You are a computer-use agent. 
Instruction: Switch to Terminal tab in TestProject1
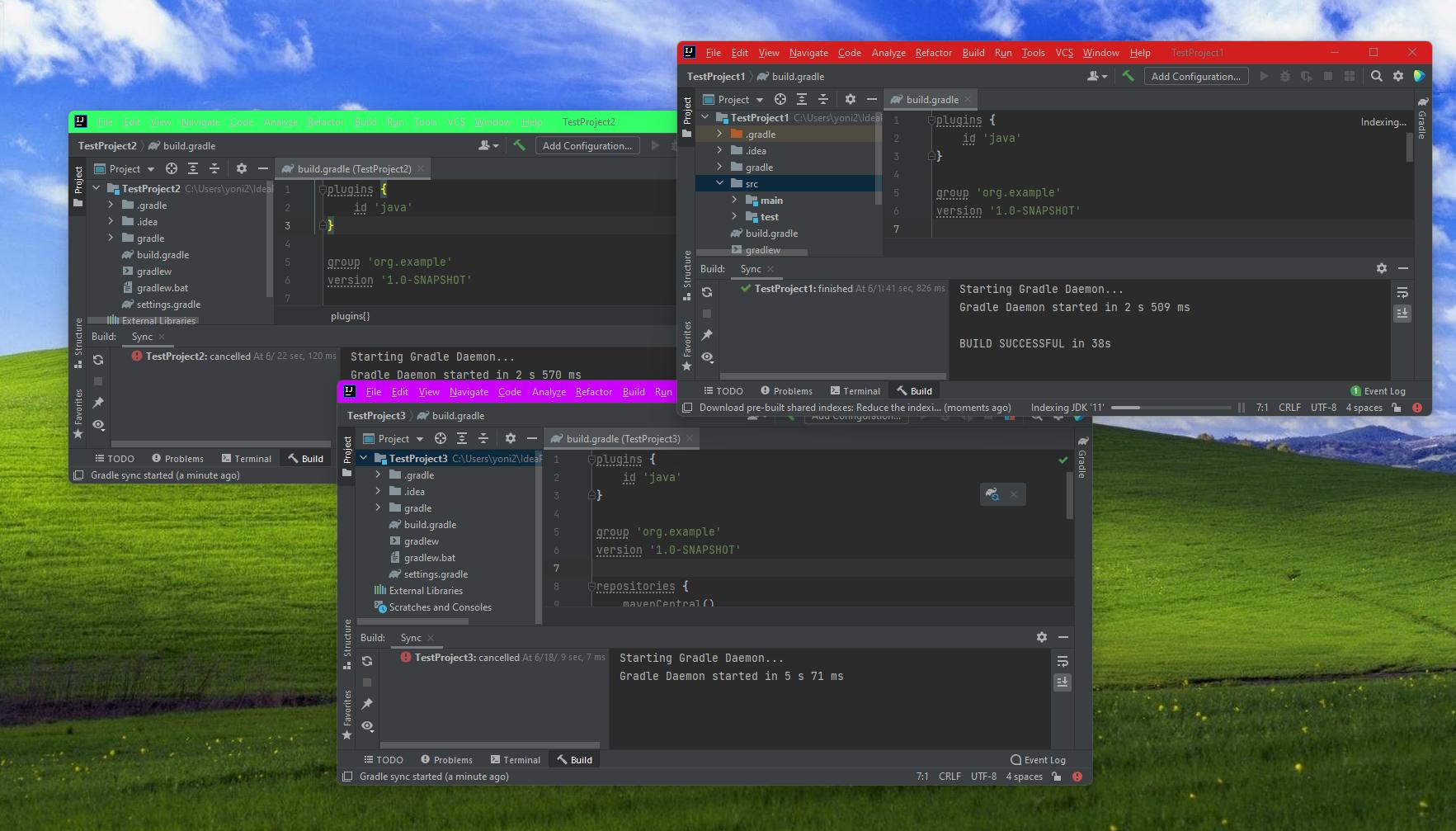point(855,391)
